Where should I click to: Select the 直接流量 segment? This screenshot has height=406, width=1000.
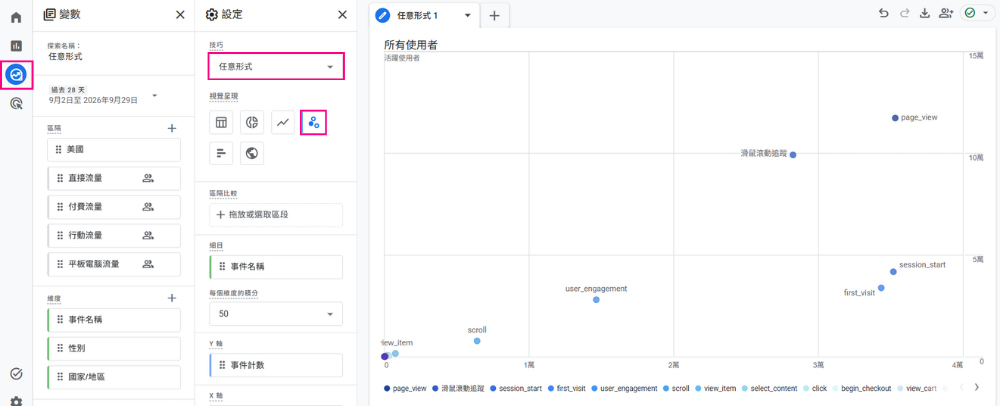tap(114, 178)
